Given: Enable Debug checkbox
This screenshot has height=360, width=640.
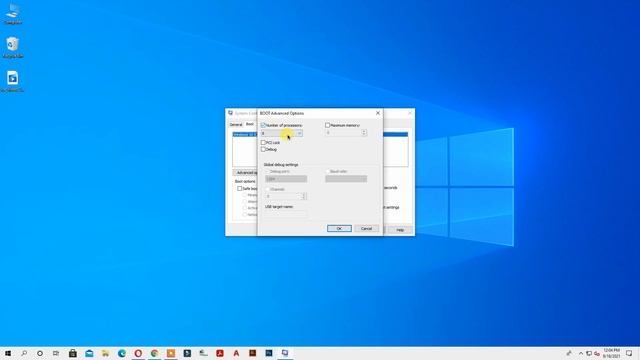Looking at the screenshot, I should coord(263,149).
